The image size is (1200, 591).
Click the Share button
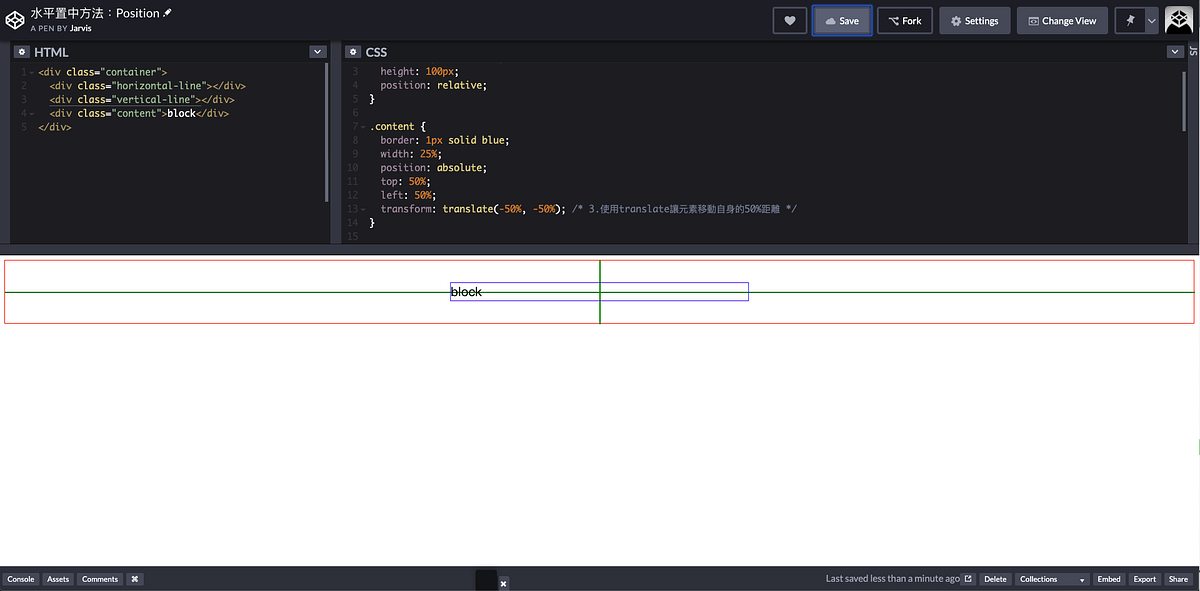click(x=1179, y=579)
